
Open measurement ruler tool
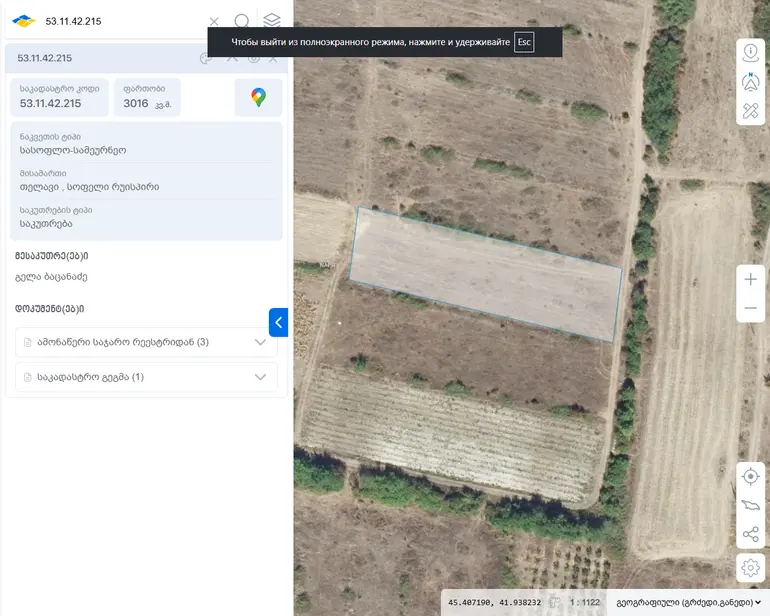click(750, 111)
